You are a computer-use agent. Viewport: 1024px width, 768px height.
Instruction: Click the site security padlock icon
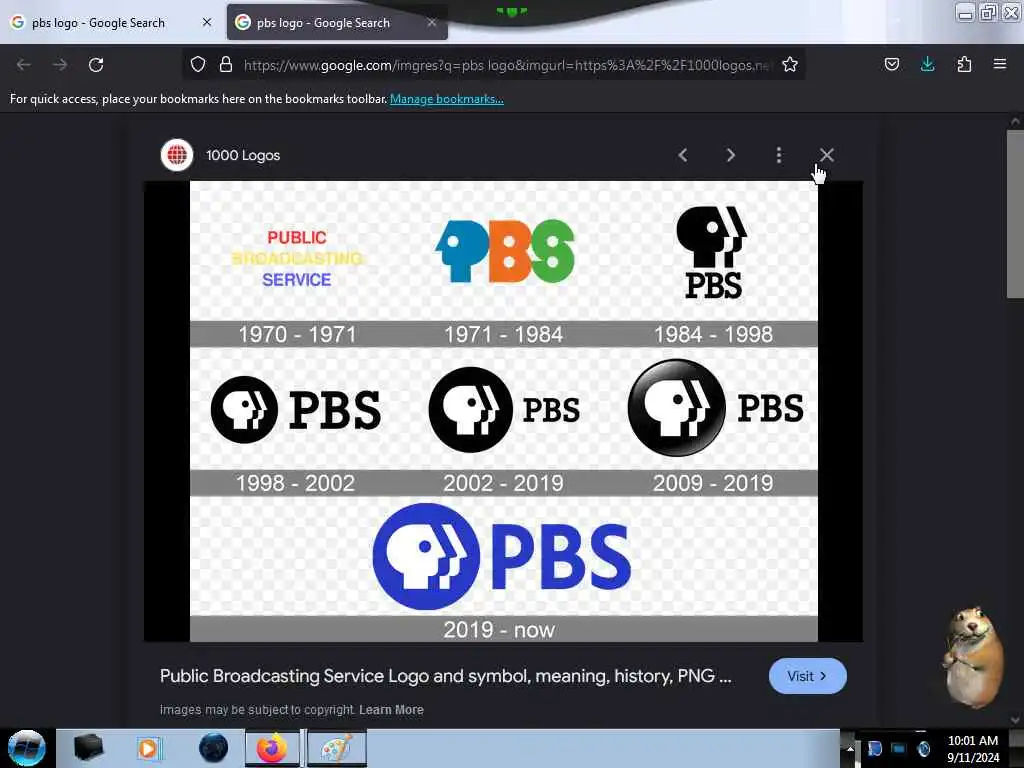coord(226,65)
